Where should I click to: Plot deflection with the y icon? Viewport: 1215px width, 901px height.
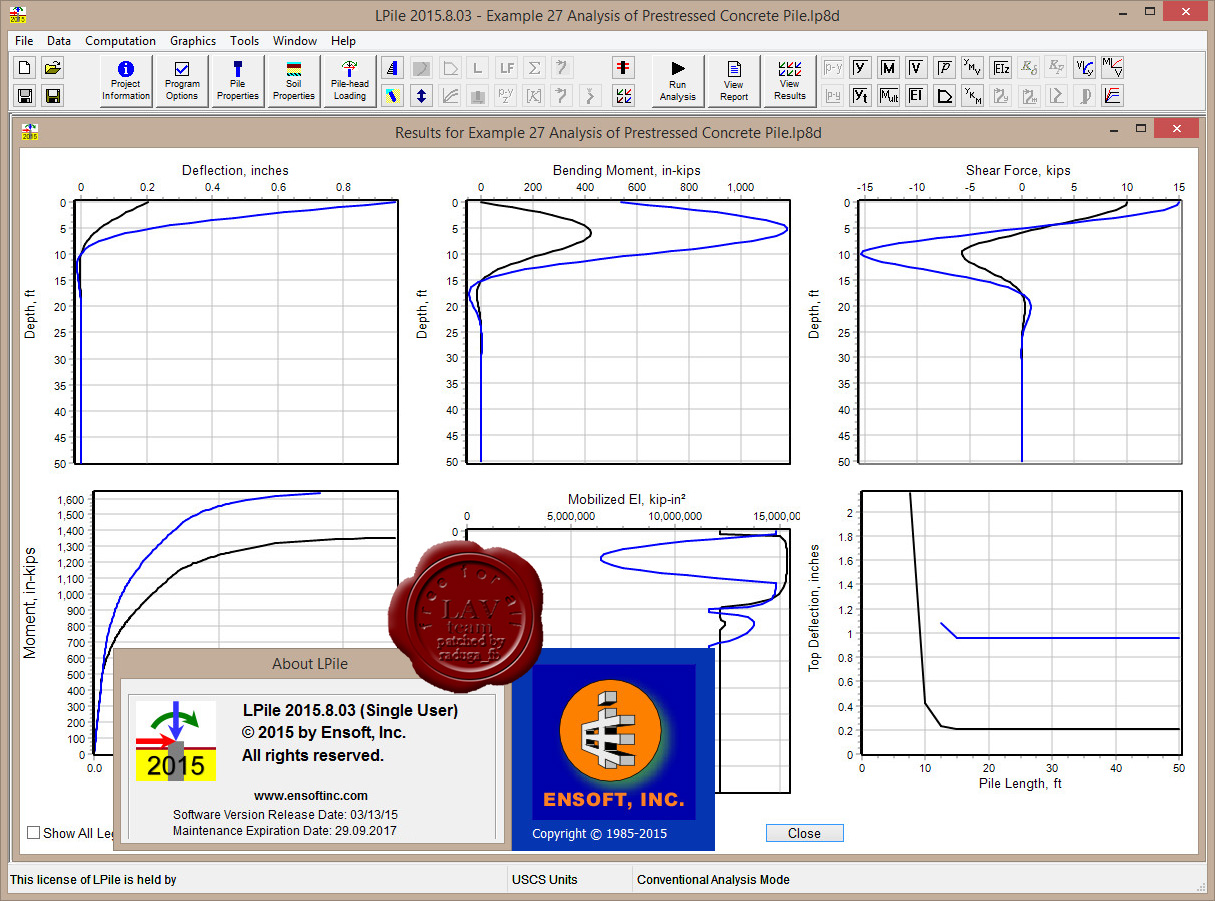860,68
